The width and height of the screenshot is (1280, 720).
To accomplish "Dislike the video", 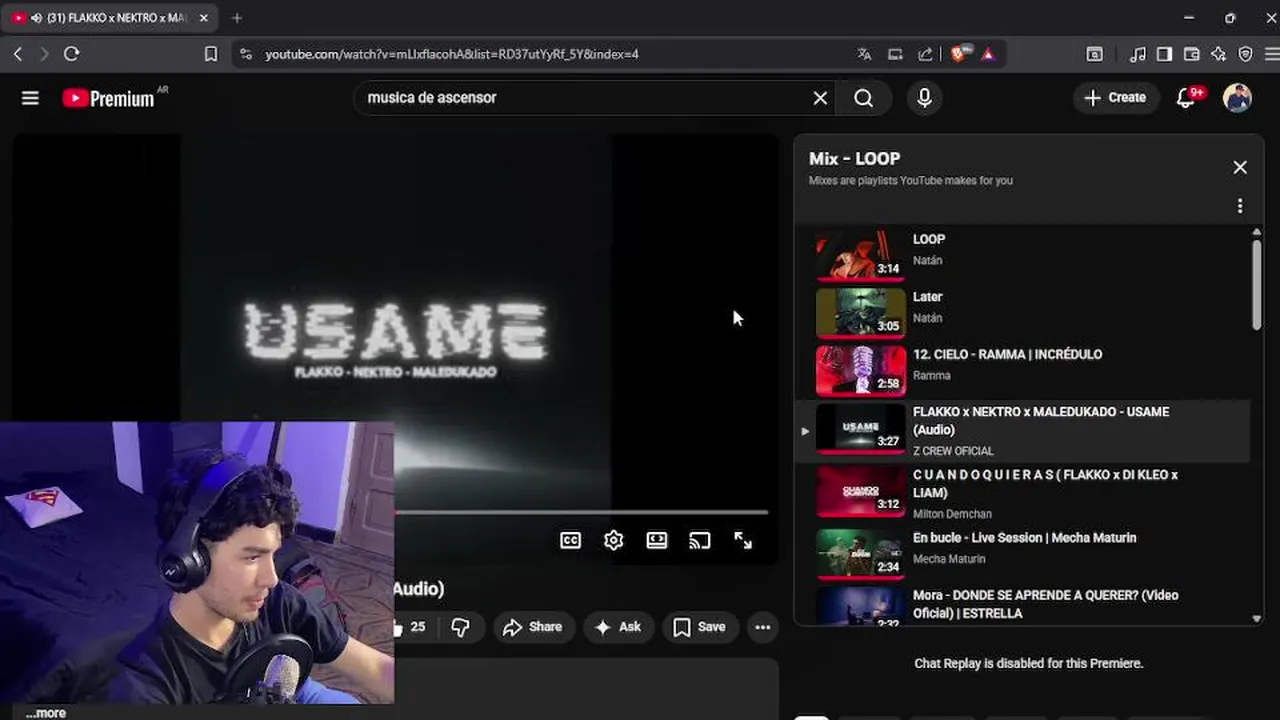I will (x=461, y=627).
